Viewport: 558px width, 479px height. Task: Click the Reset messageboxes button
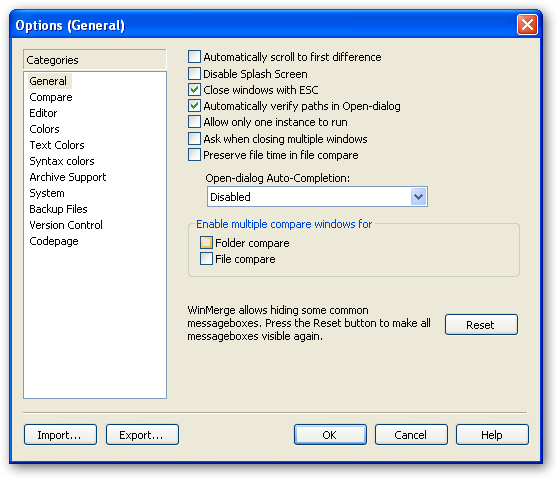point(481,325)
